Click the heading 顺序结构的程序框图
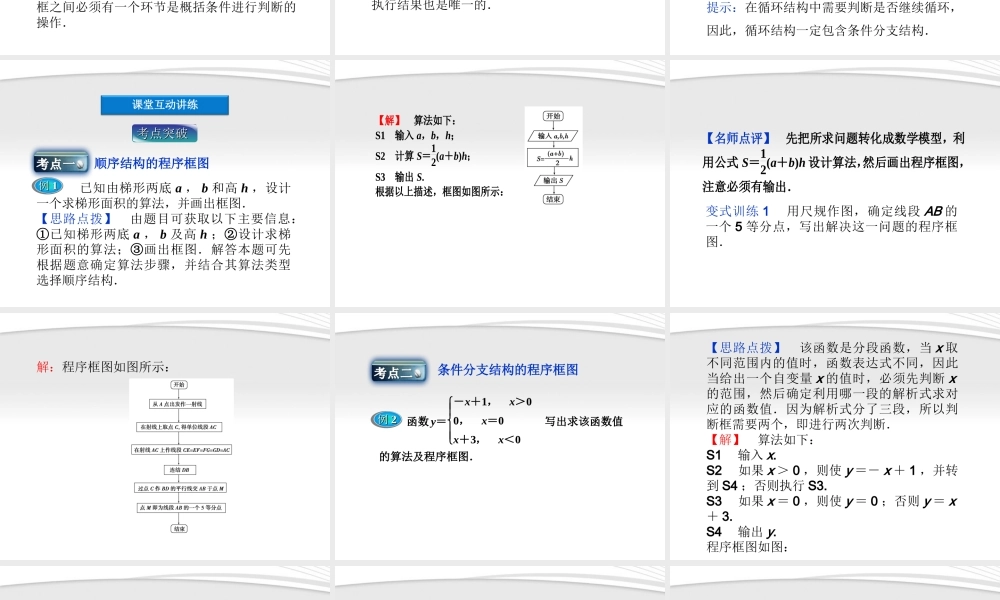The height and width of the screenshot is (600, 1000). 152,163
